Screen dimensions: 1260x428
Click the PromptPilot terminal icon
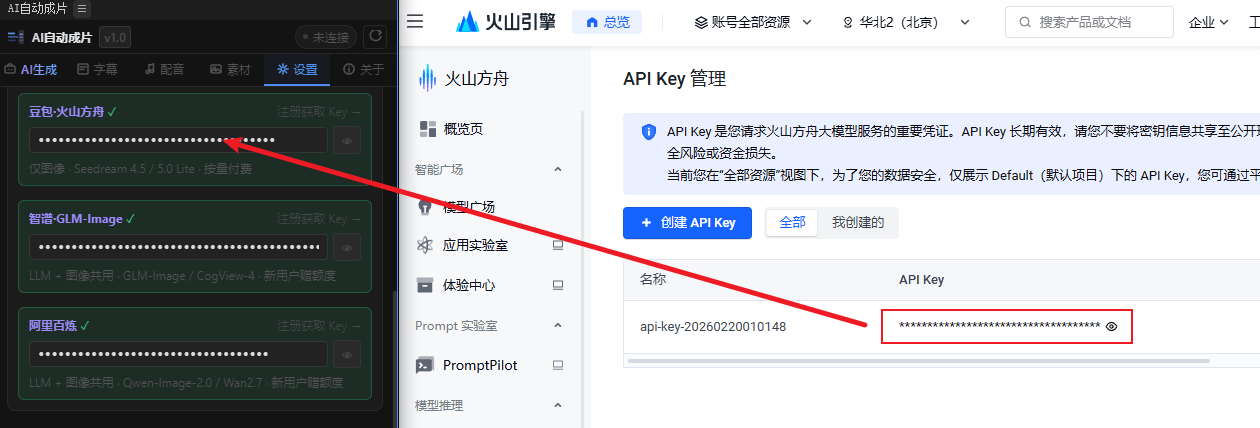pos(426,365)
